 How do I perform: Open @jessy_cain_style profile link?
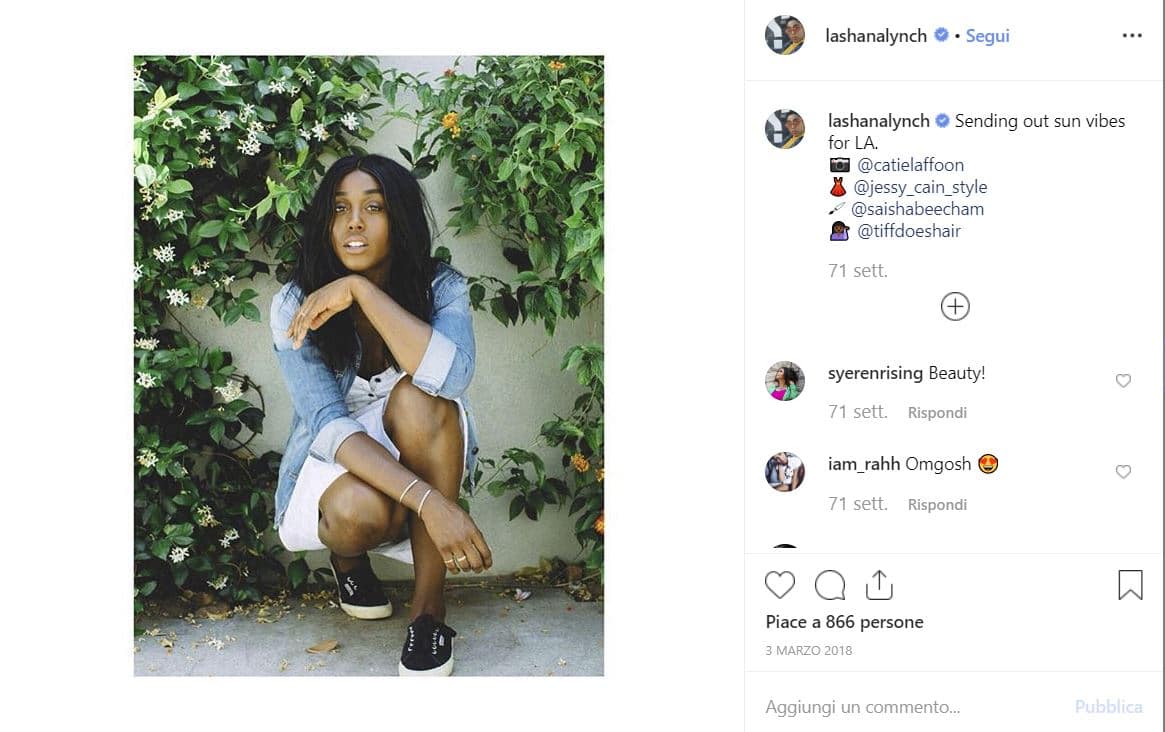click(920, 187)
